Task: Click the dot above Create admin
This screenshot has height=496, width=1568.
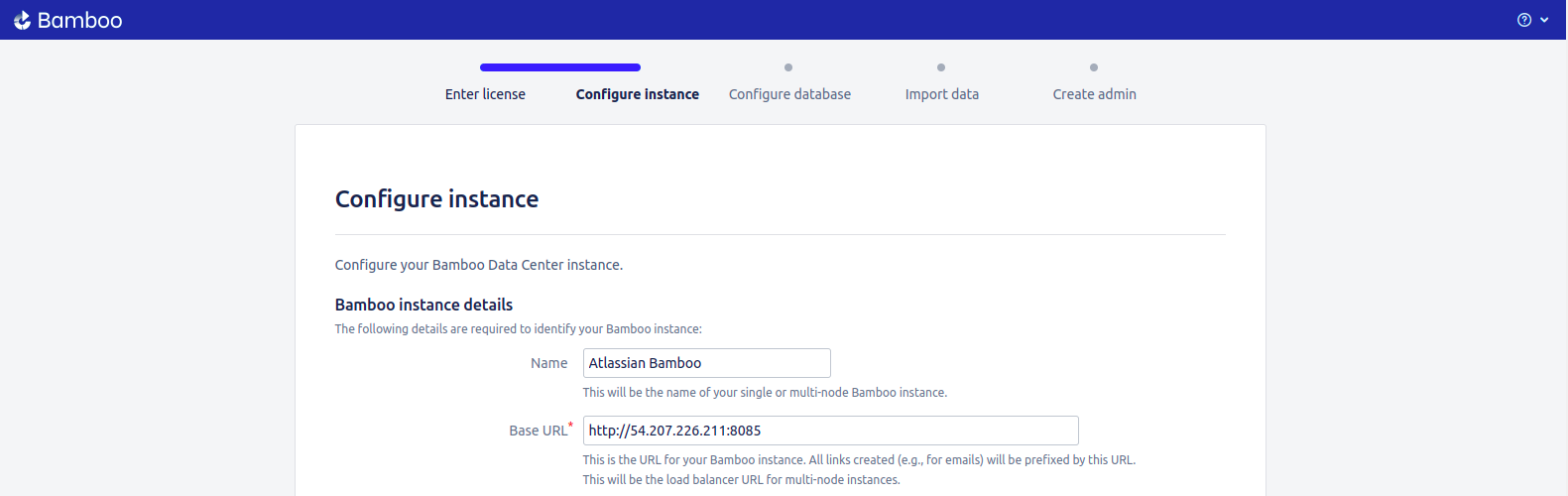Action: tap(1094, 67)
